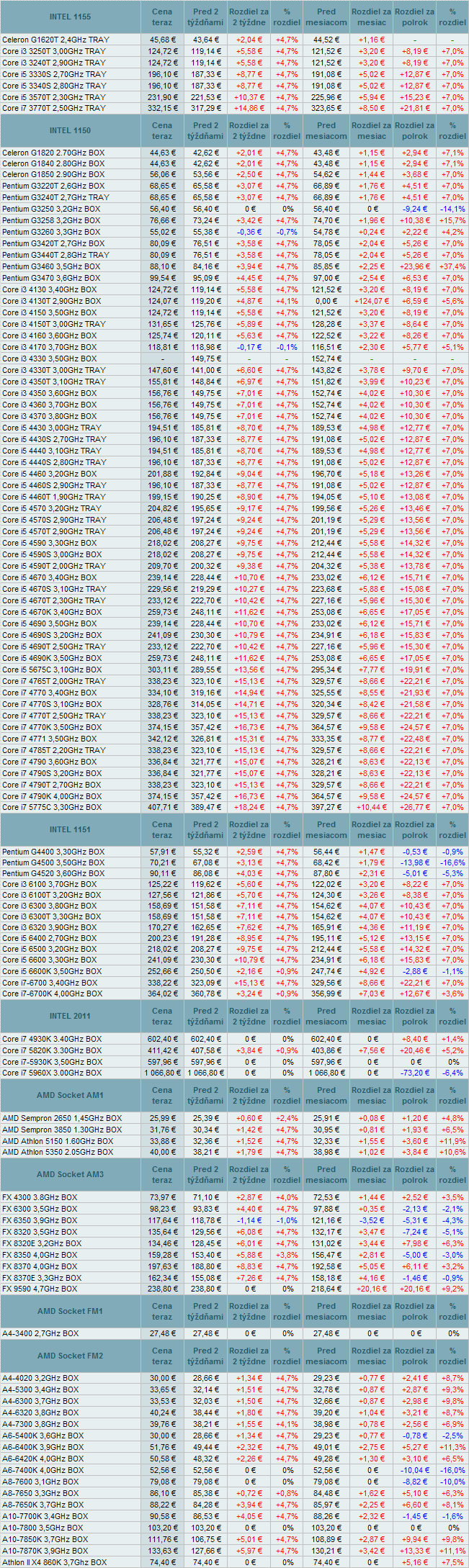Click the AMD Socket AM1 header
Image resolution: width=469 pixels, height=1568 pixels.
coord(71,1095)
